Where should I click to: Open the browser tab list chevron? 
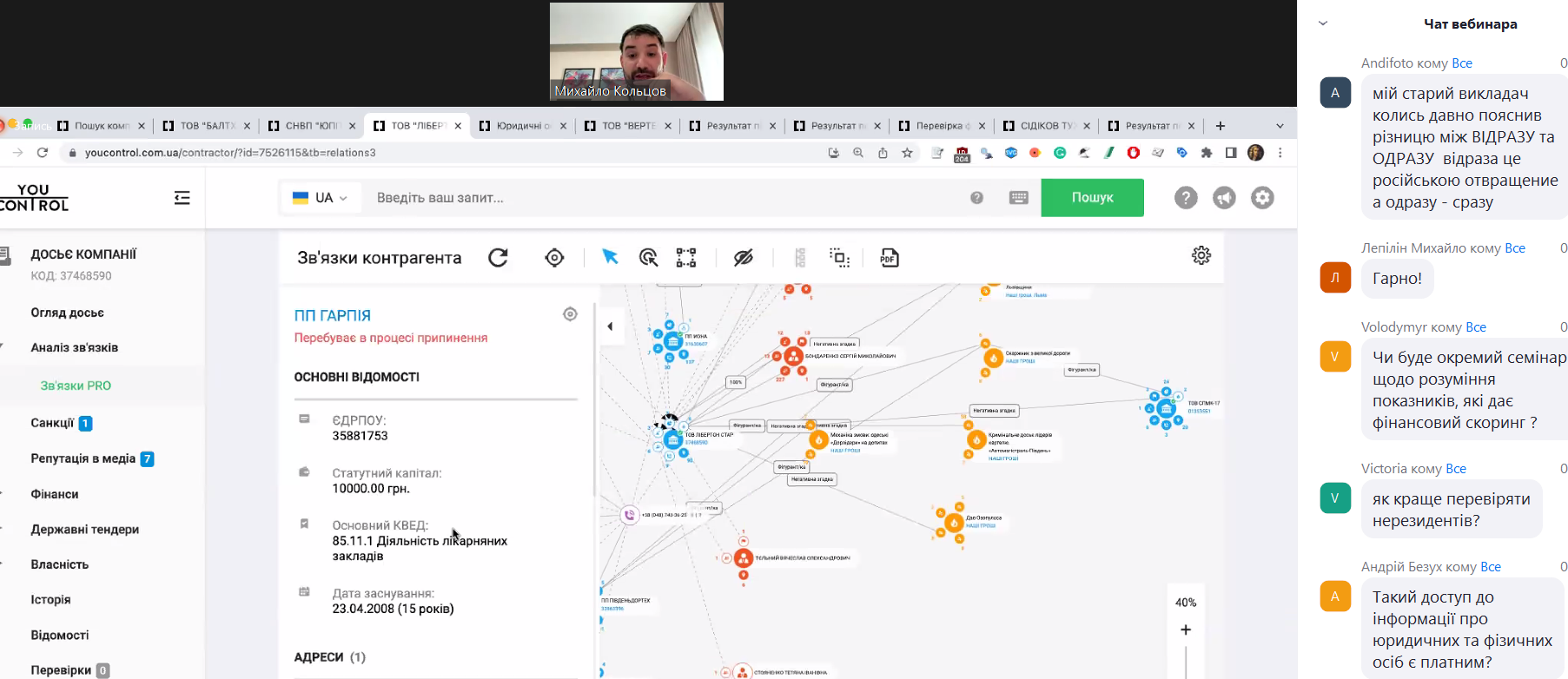click(1280, 126)
